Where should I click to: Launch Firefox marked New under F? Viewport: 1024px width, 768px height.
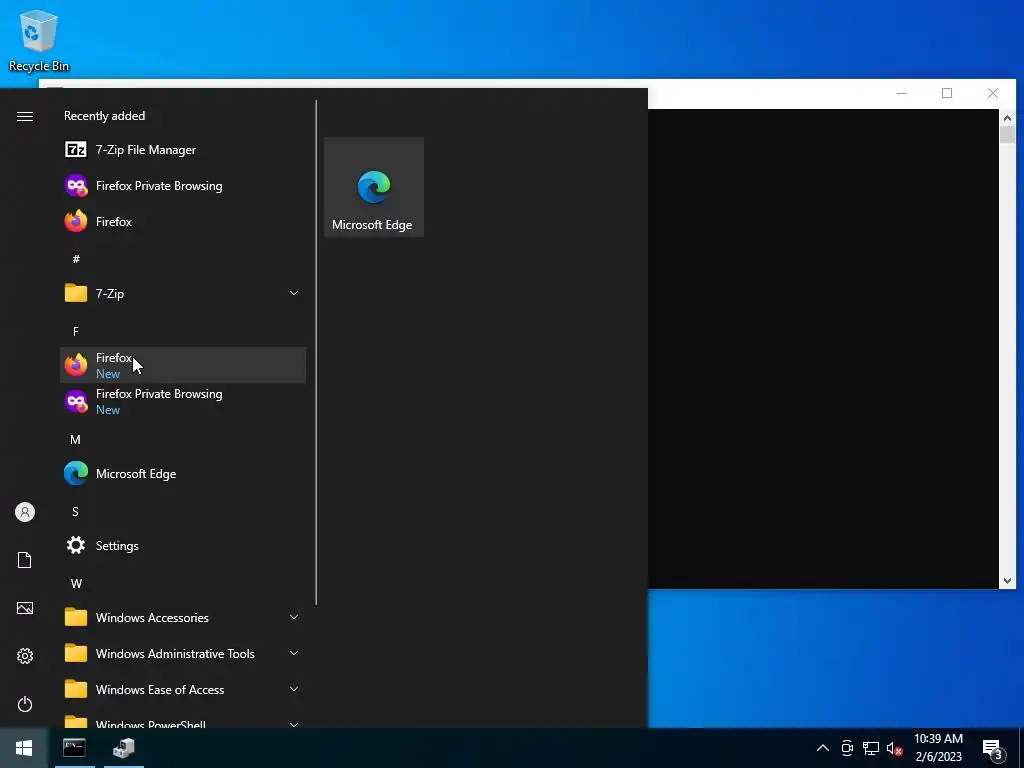point(183,365)
